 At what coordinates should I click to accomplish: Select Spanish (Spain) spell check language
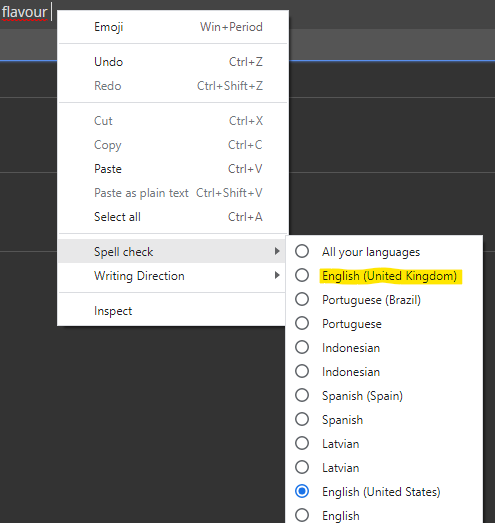tap(384, 396)
